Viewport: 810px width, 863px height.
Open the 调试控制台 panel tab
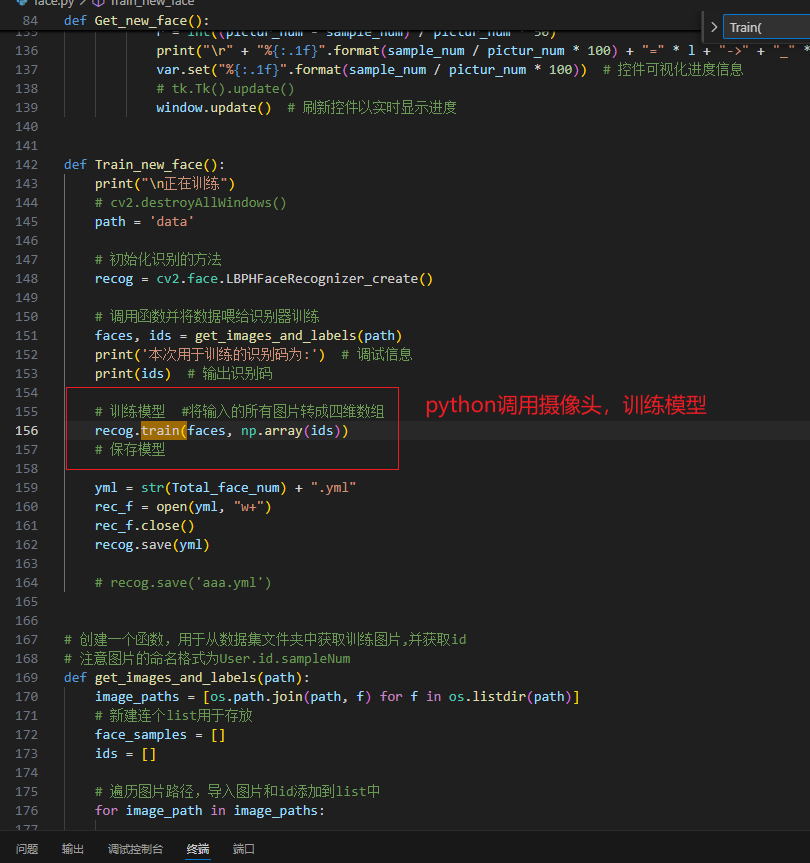[x=135, y=849]
